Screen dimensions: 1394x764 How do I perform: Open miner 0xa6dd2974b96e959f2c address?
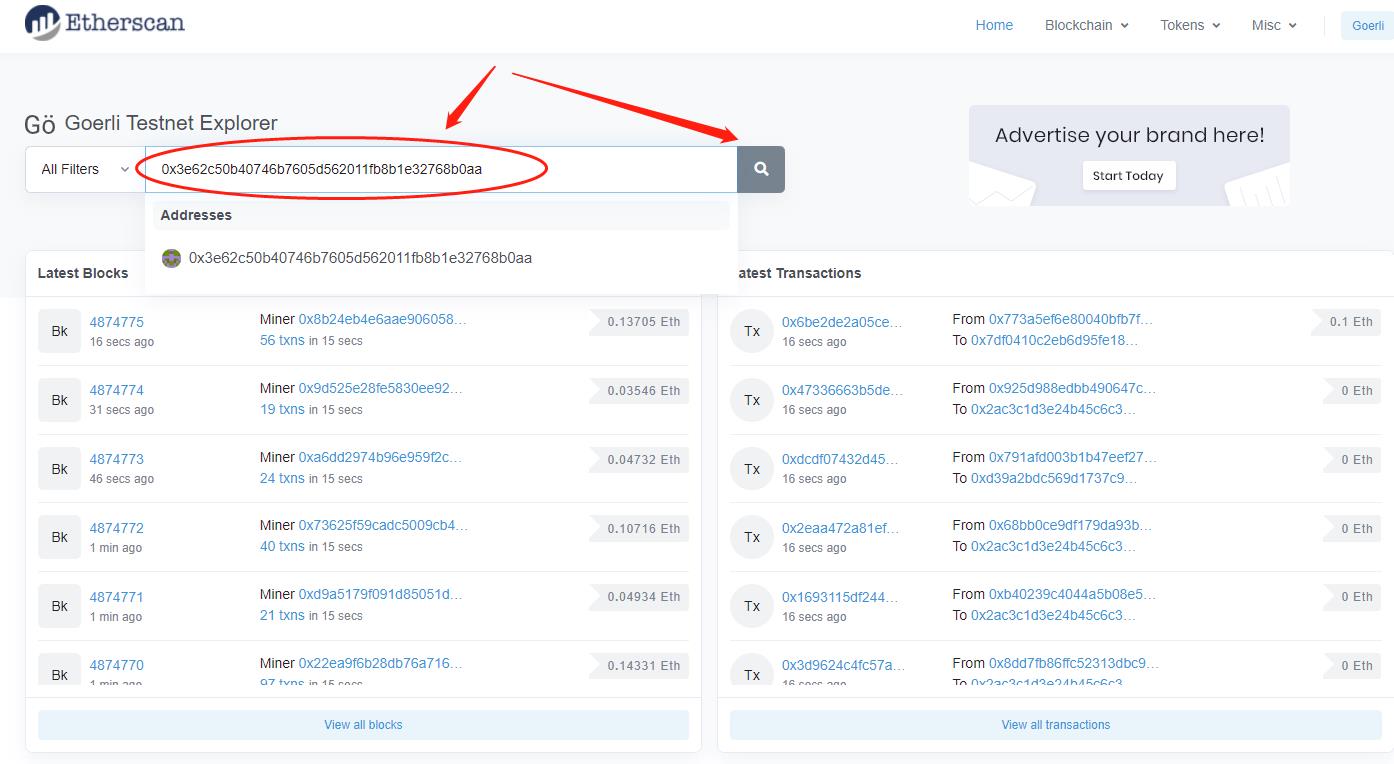(381, 457)
